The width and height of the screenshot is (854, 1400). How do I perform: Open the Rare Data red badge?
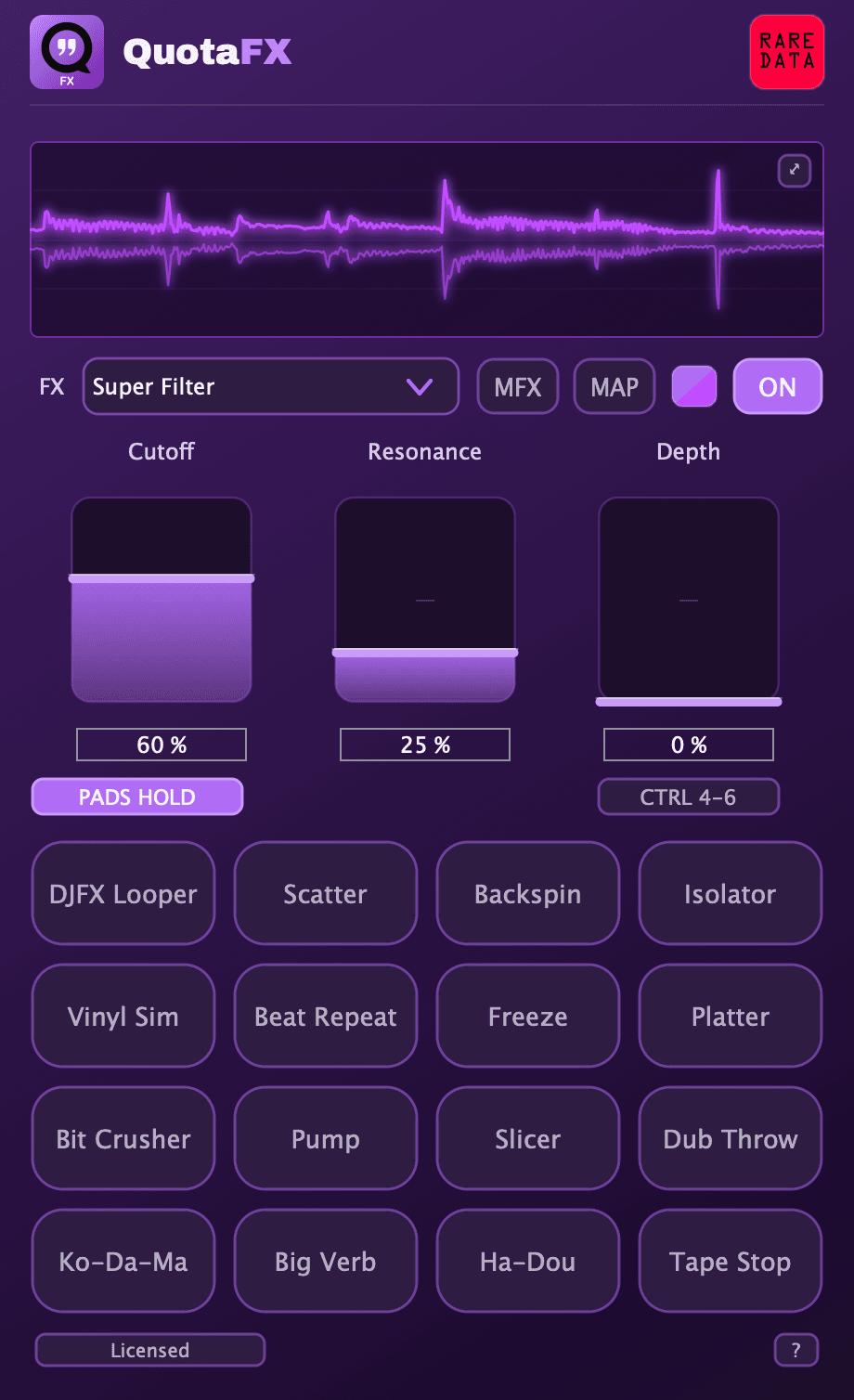tap(787, 52)
